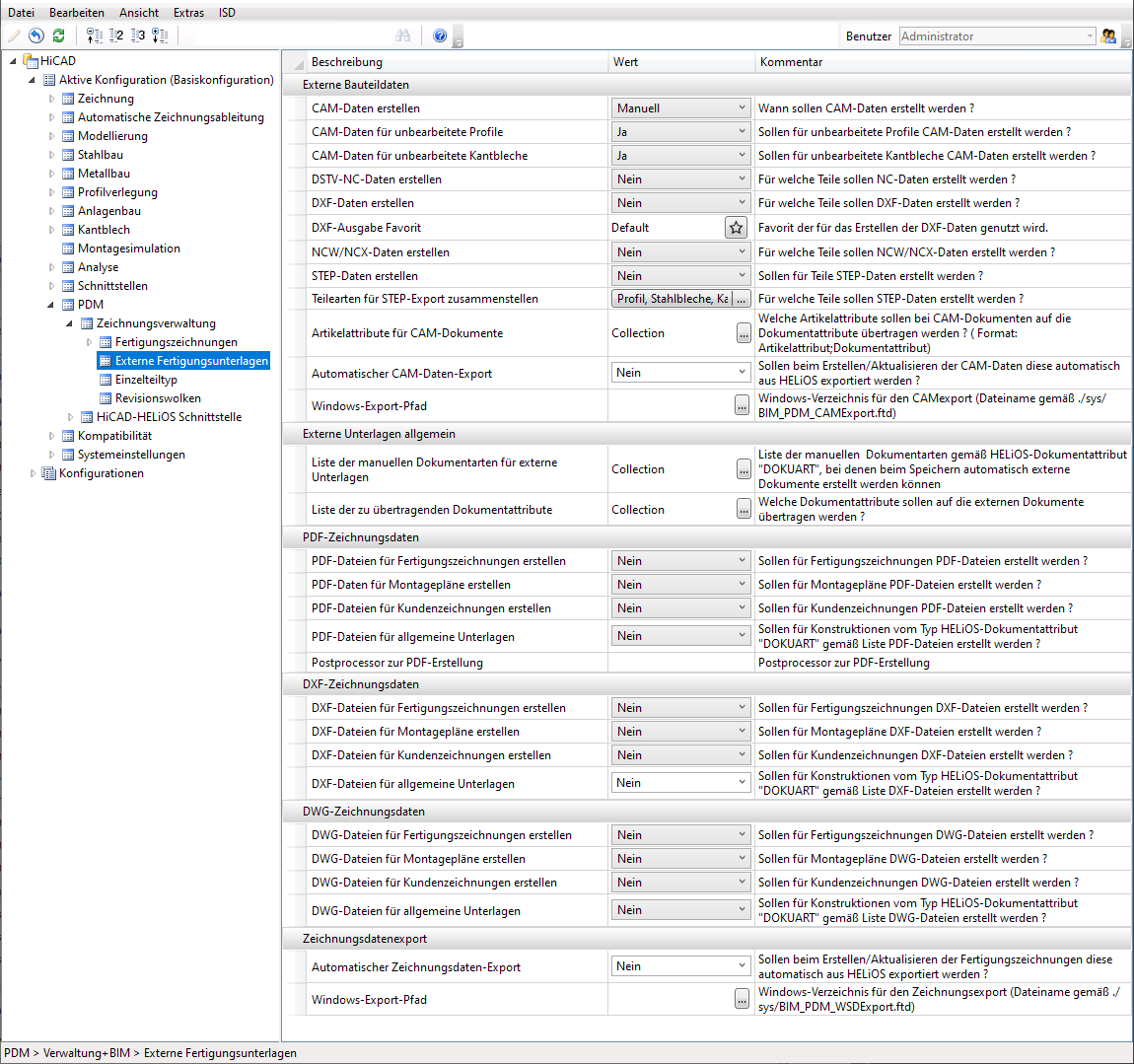Expand tree to level 3 icon

tap(138, 35)
